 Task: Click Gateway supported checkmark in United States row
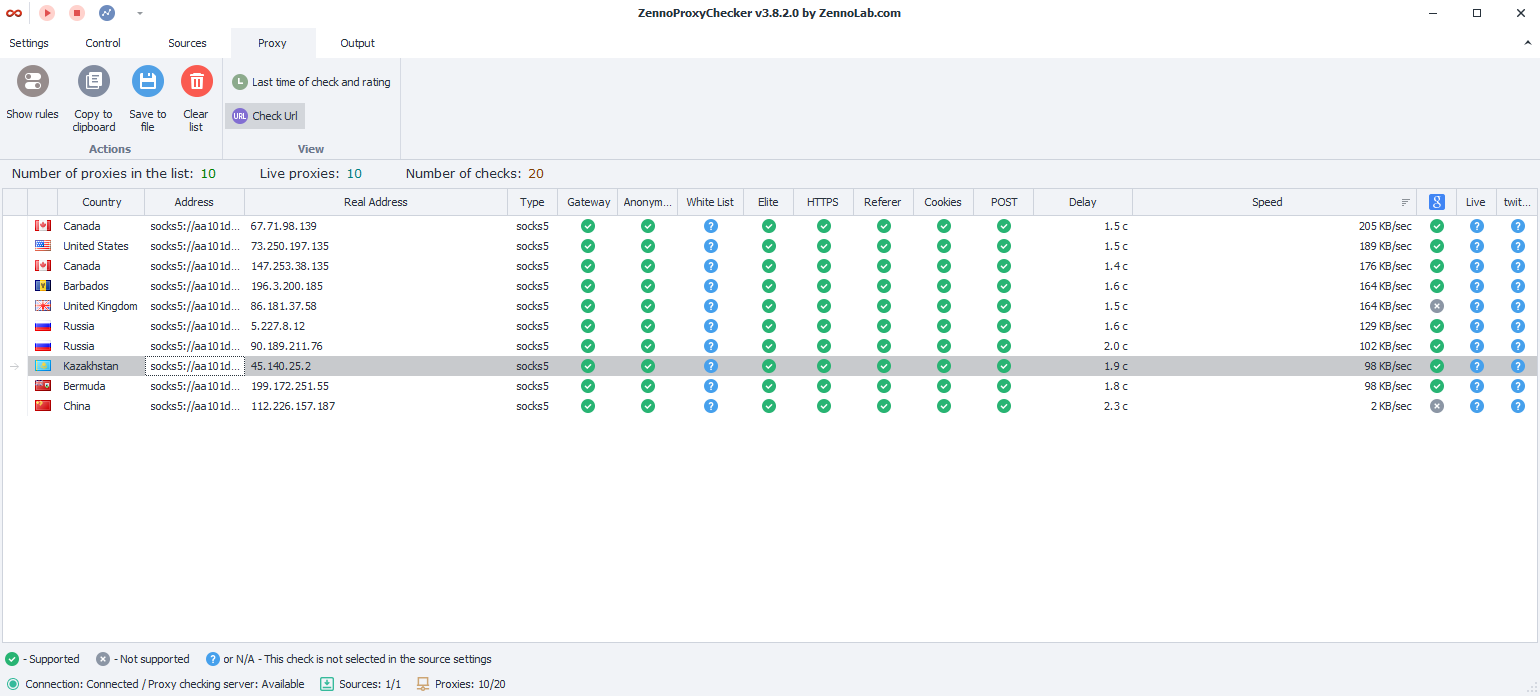(x=588, y=246)
